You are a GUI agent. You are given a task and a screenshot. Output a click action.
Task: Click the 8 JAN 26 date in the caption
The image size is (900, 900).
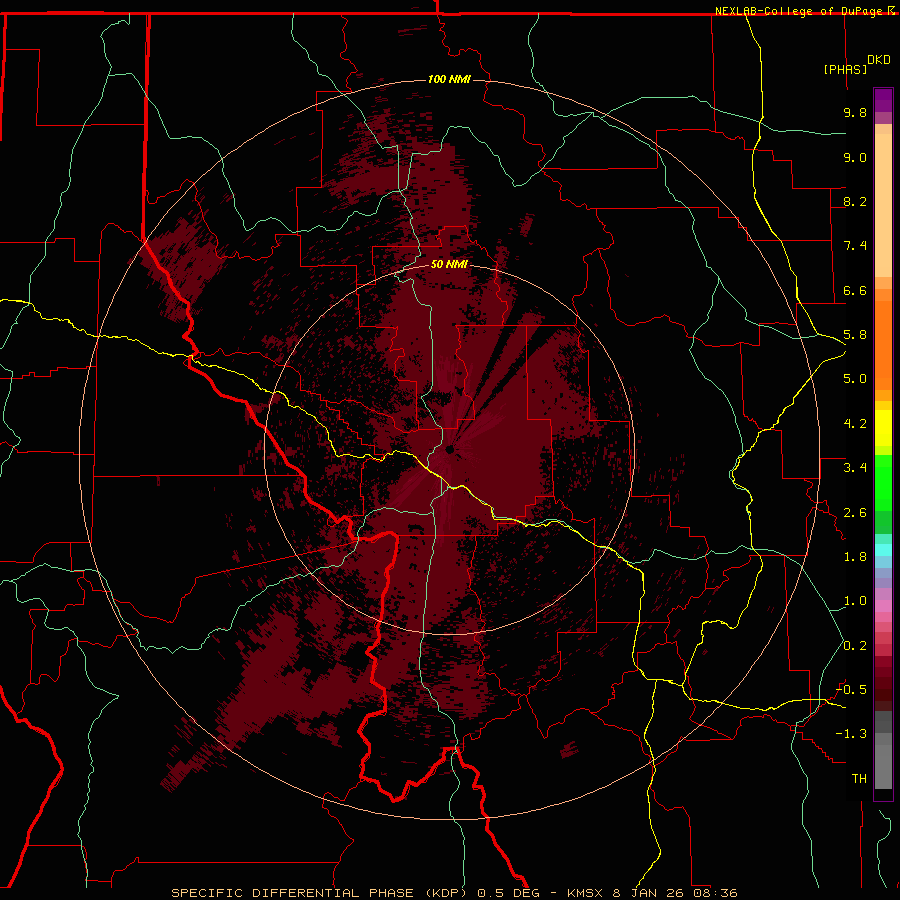click(647, 893)
